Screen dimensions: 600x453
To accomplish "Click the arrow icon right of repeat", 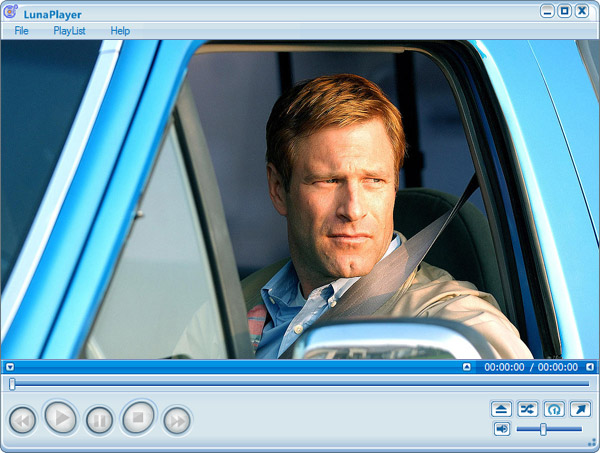I will pos(580,409).
